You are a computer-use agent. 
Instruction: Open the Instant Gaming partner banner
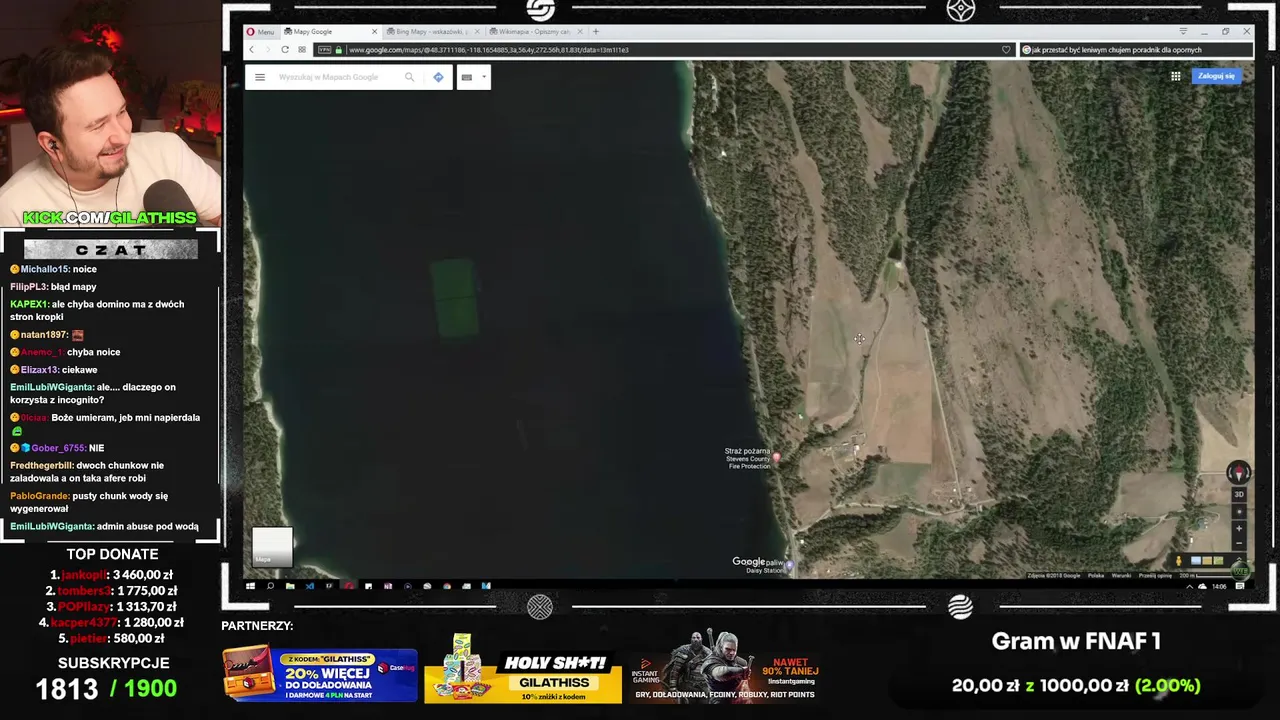click(727, 667)
